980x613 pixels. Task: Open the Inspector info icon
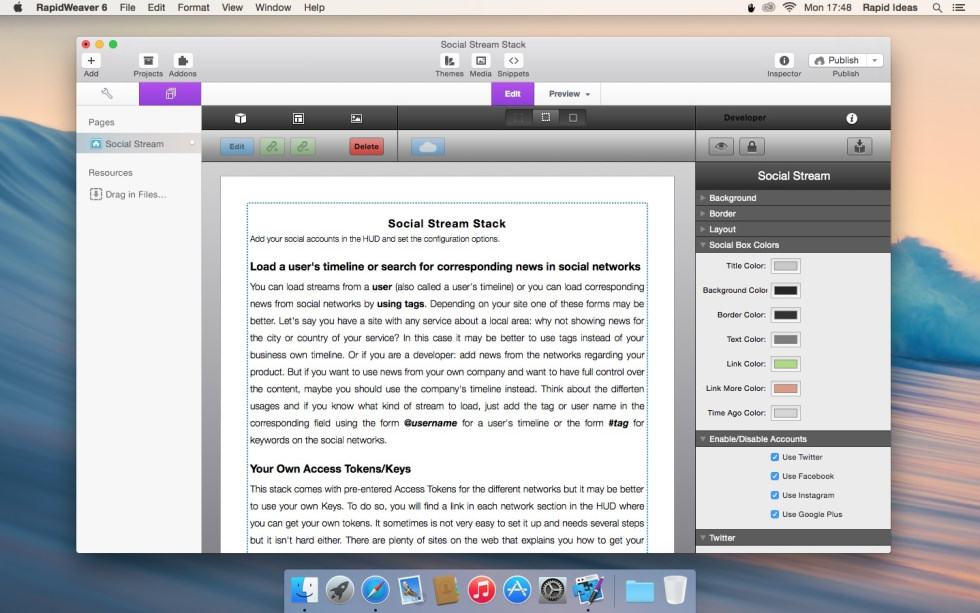click(x=784, y=61)
